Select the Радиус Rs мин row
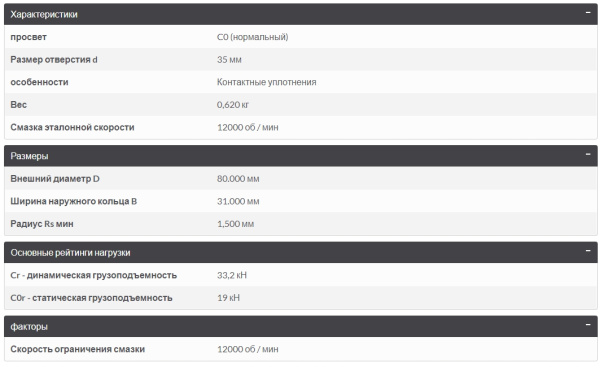 [x=301, y=224]
